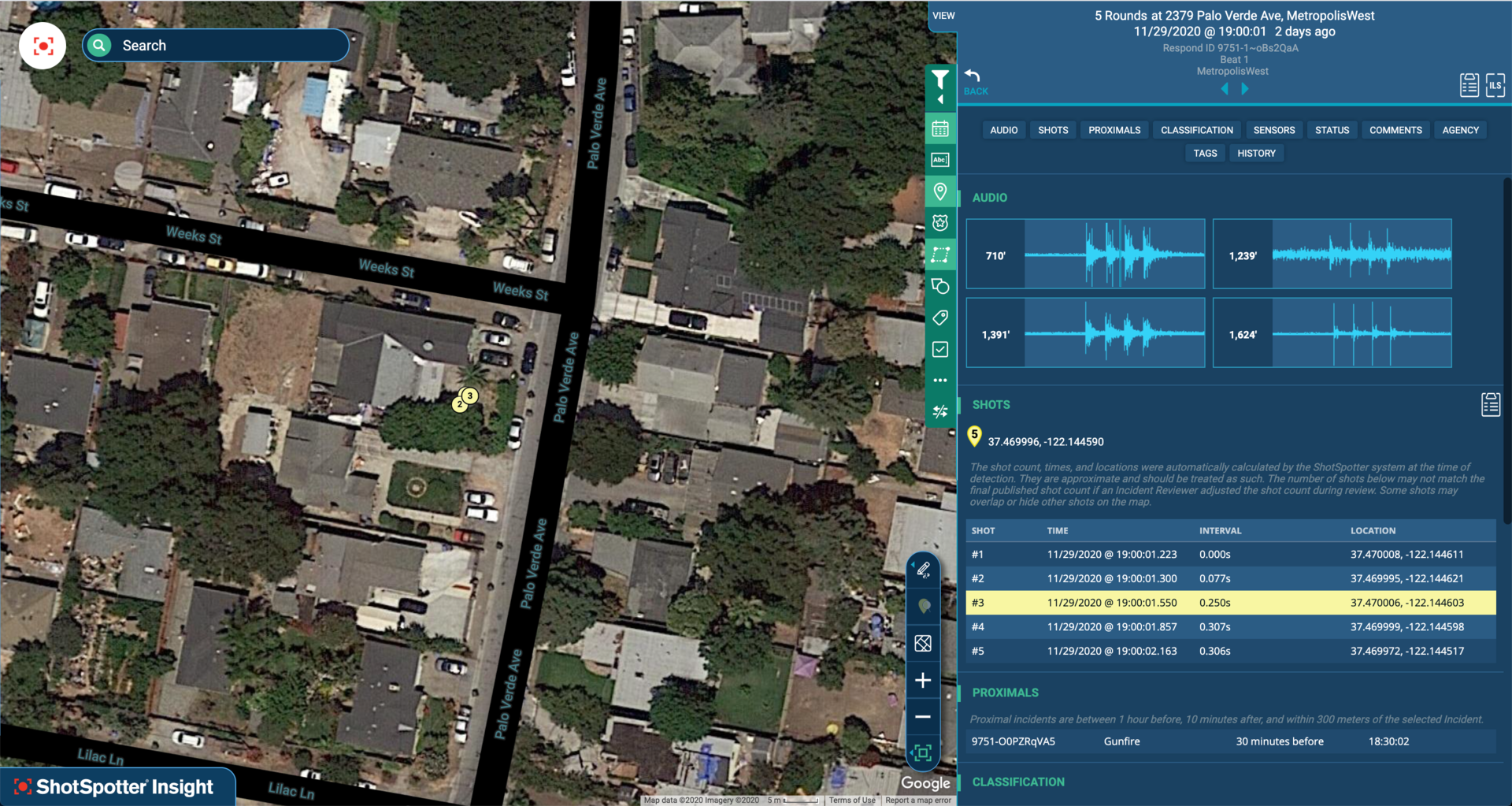Navigate to next incident with right arrow
Image resolution: width=1512 pixels, height=806 pixels.
[x=1245, y=89]
